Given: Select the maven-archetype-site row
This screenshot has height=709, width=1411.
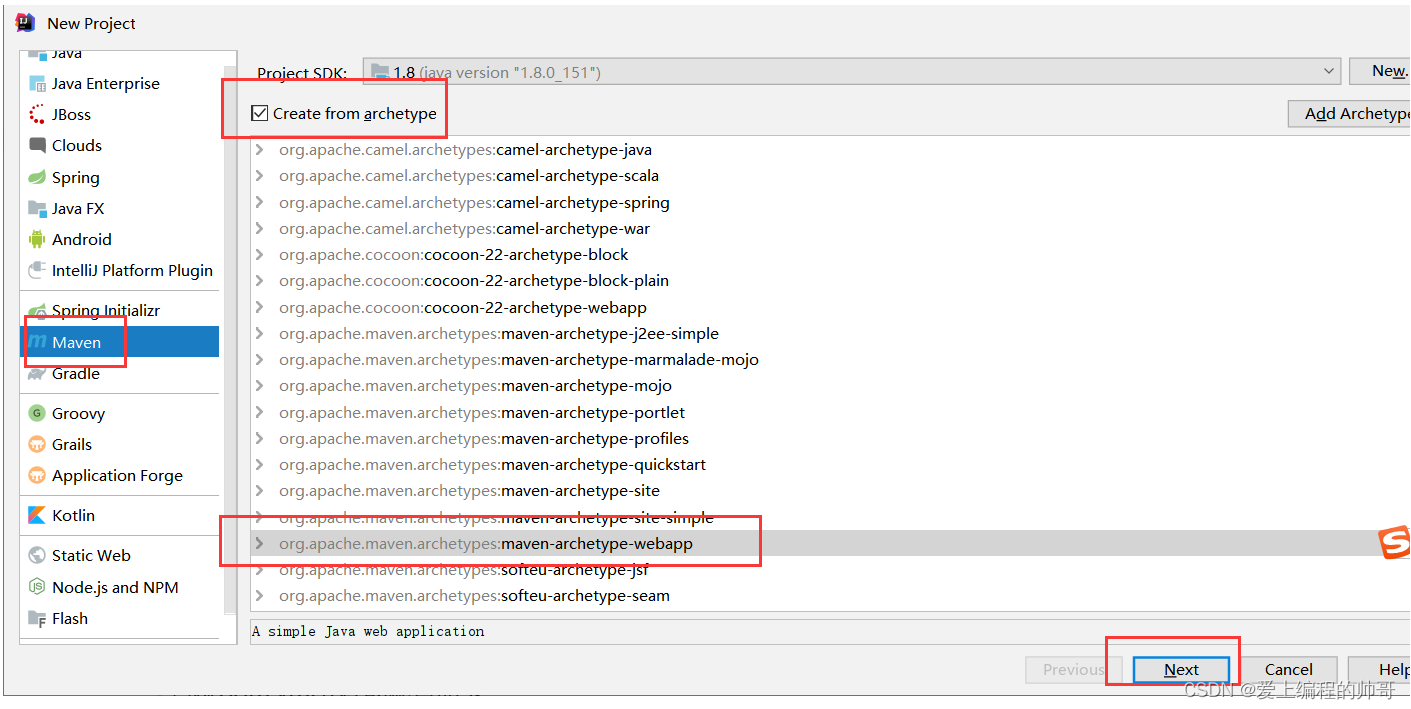Looking at the screenshot, I should [x=830, y=491].
